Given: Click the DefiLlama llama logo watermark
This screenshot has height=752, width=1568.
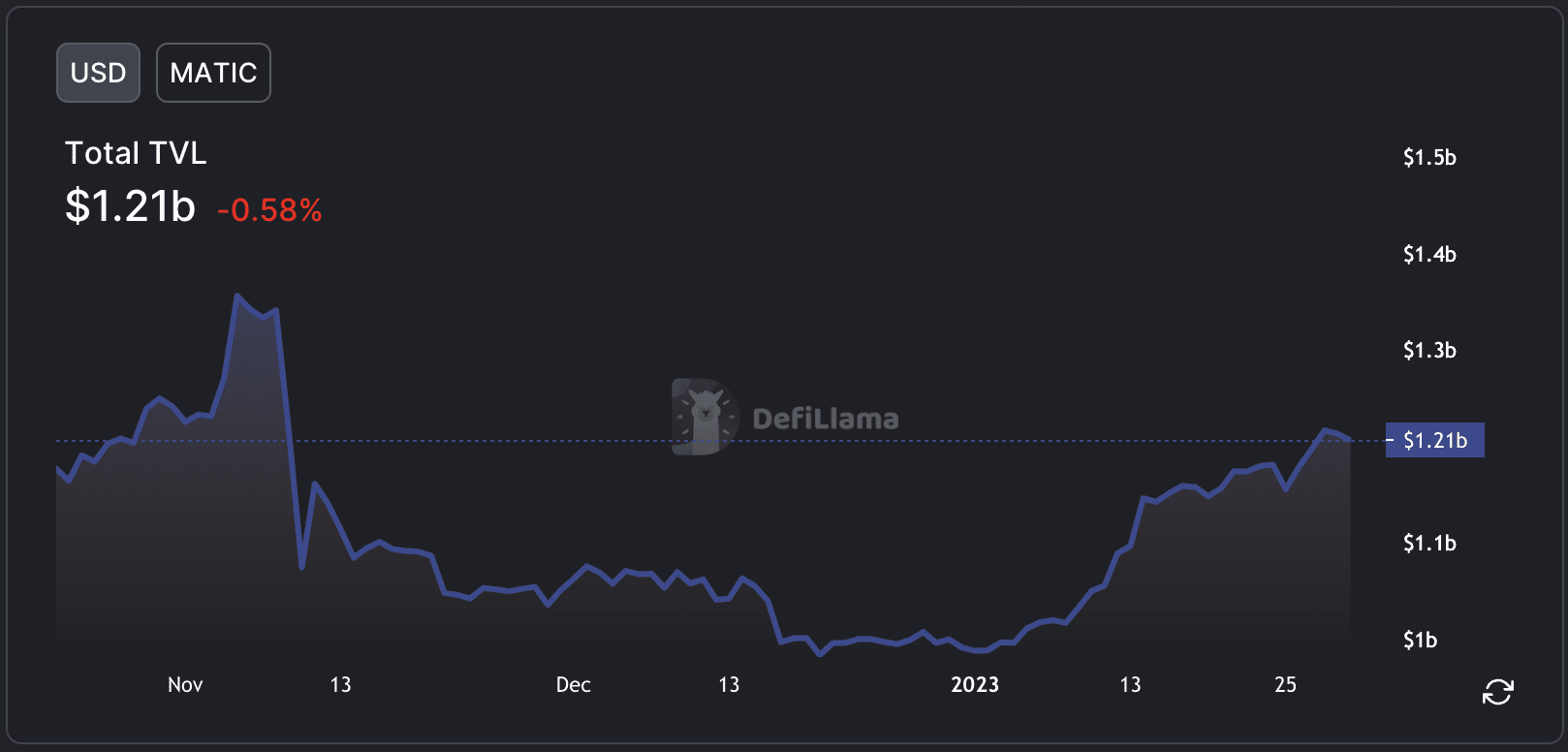Looking at the screenshot, I should [705, 418].
